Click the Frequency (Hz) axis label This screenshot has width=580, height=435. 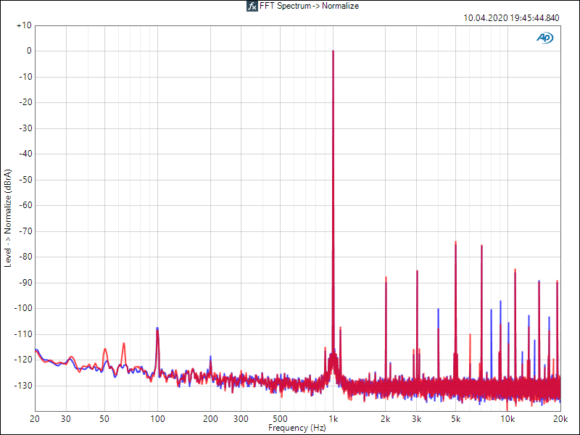297,428
